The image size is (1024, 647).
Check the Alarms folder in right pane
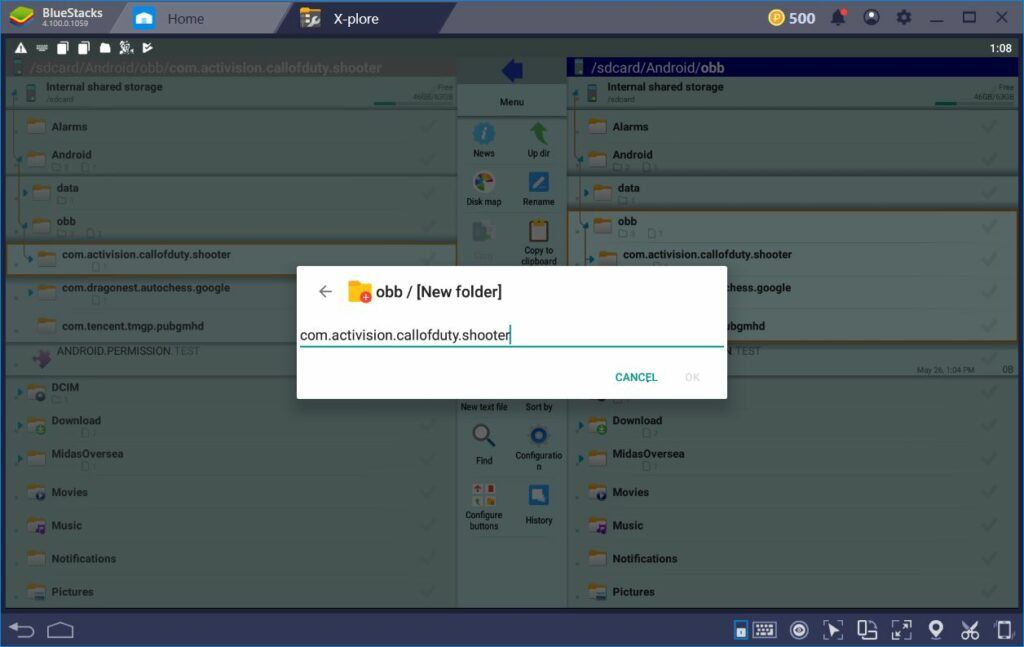989,127
